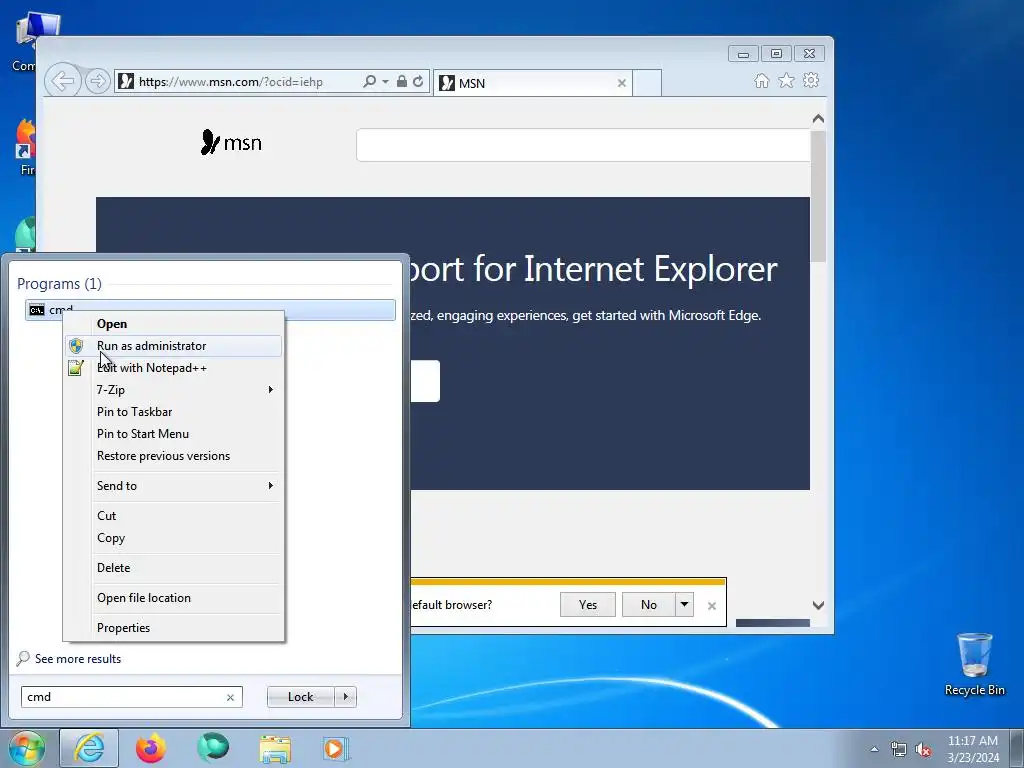
Task: Click Yes on default browser prompt
Action: (588, 605)
